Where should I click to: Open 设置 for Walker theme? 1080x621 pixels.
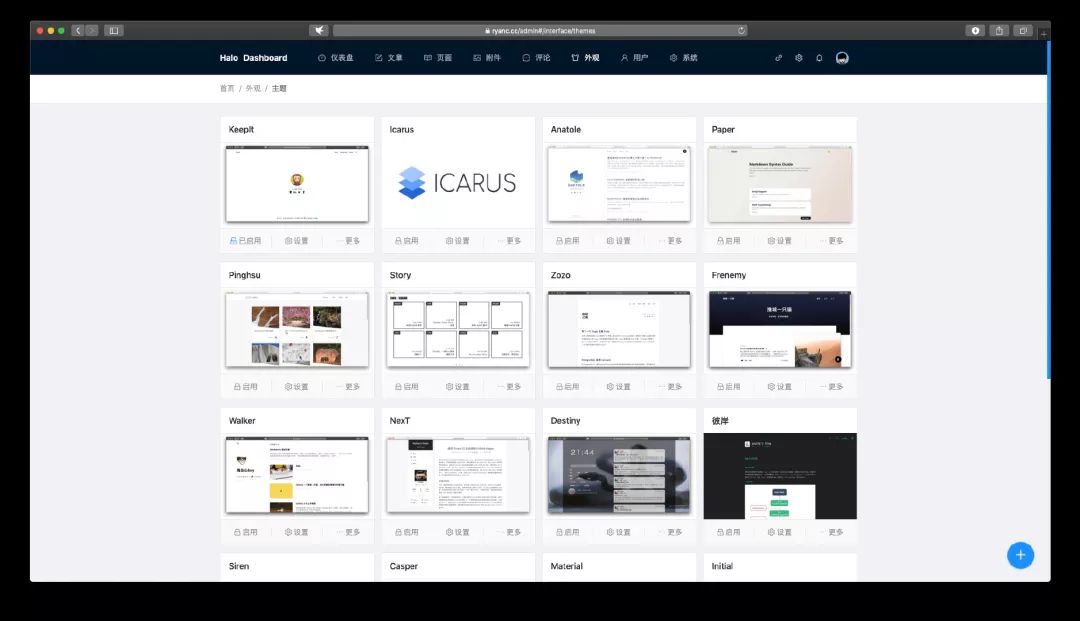297,532
